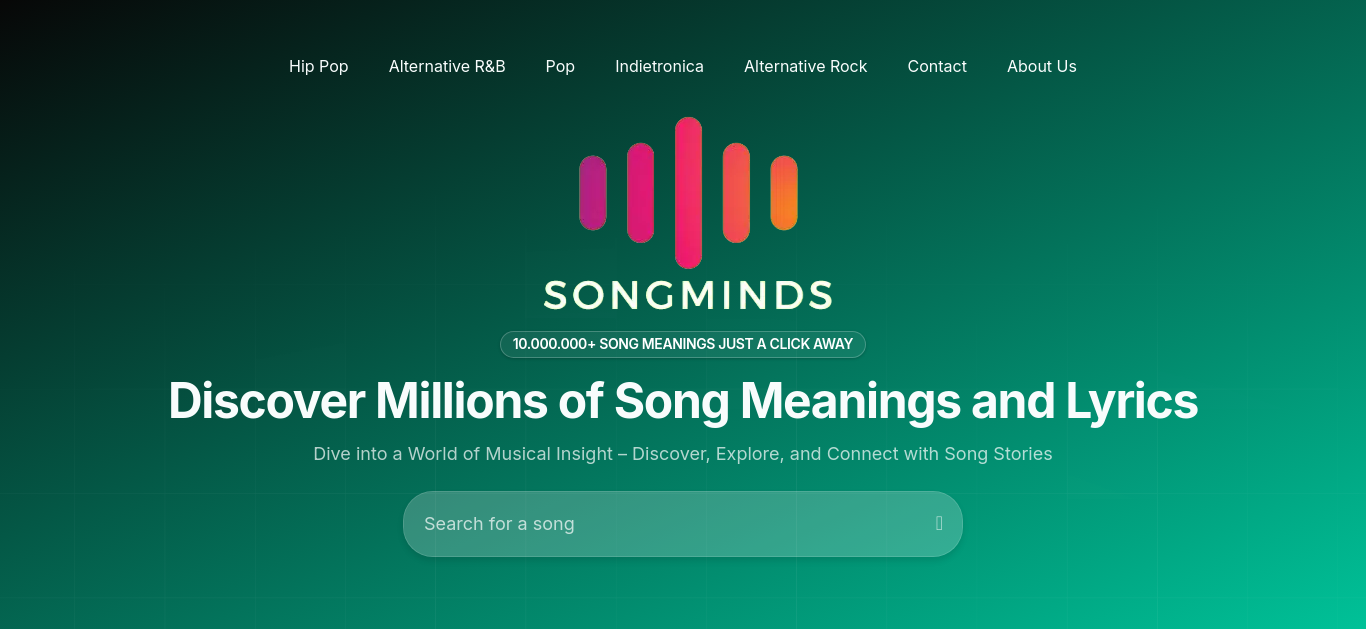The image size is (1366, 629).
Task: Open the Pop nav item
Action: click(560, 66)
